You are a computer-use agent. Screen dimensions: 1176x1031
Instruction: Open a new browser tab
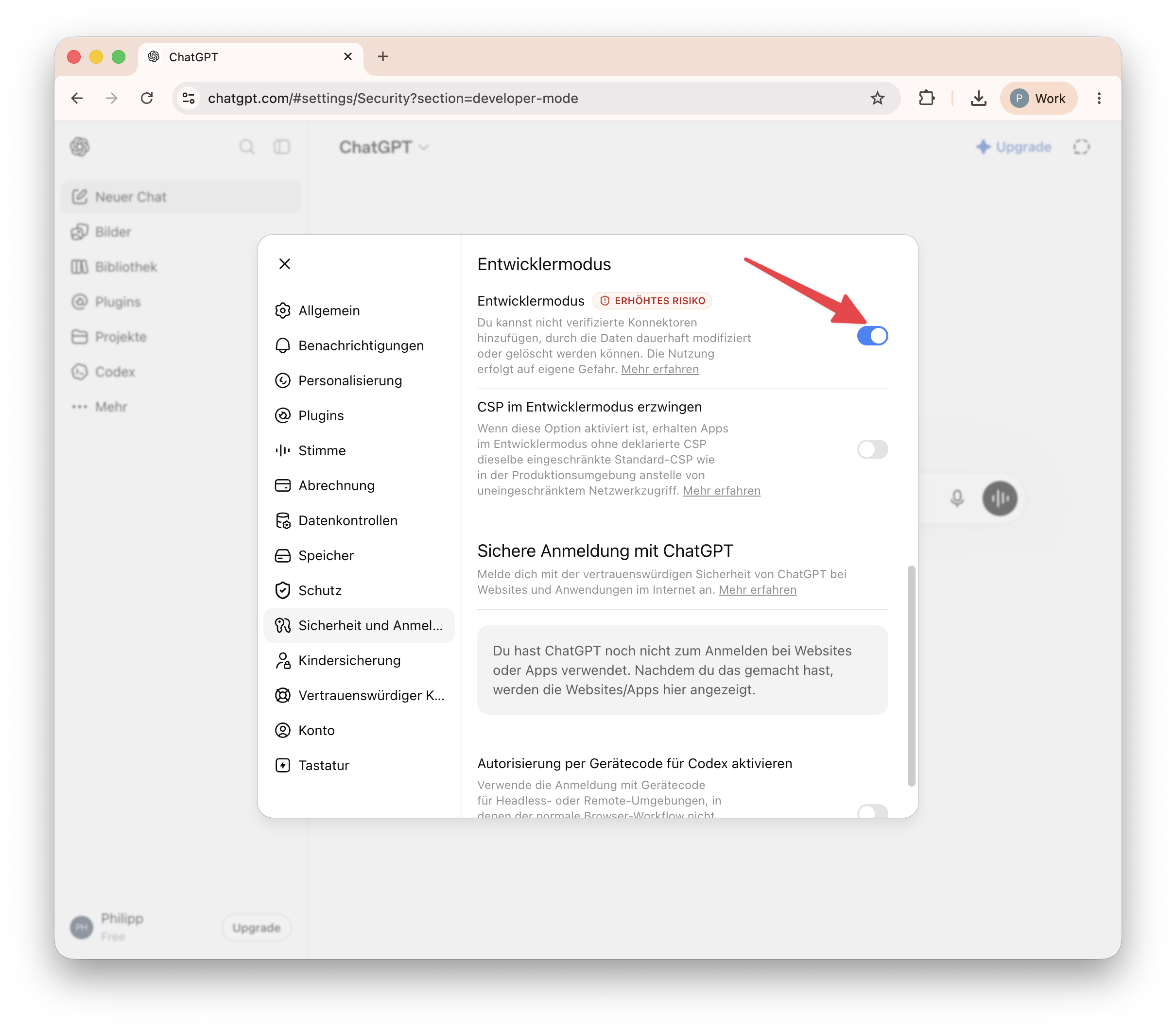coord(382,56)
